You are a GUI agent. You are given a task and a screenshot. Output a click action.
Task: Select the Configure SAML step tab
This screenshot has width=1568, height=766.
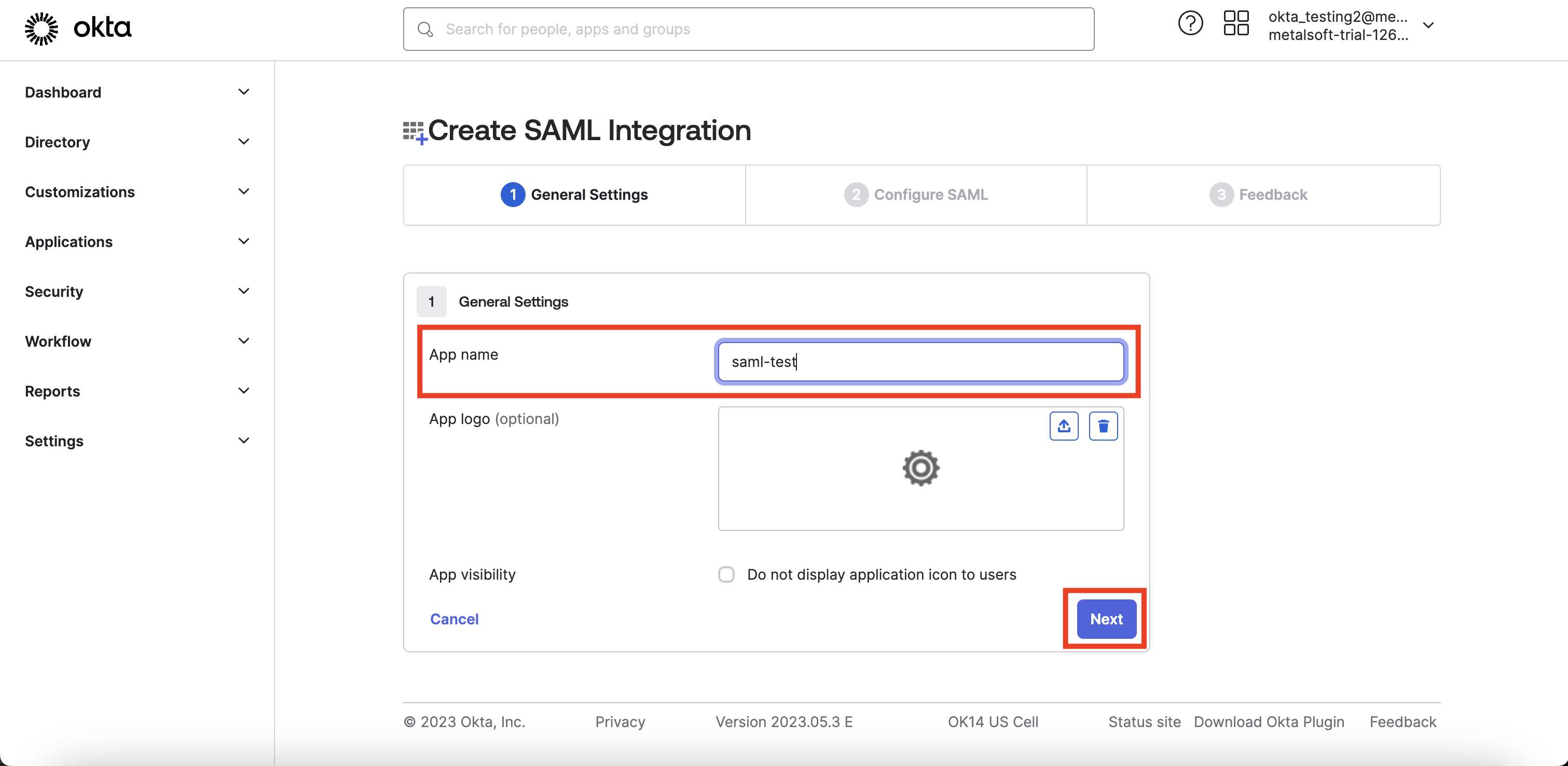pyautogui.click(x=916, y=195)
